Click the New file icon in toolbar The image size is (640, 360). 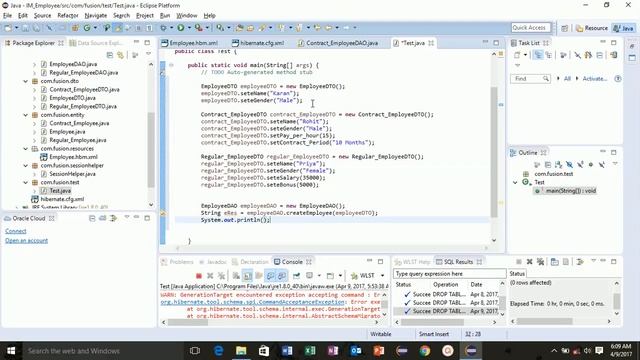8,28
